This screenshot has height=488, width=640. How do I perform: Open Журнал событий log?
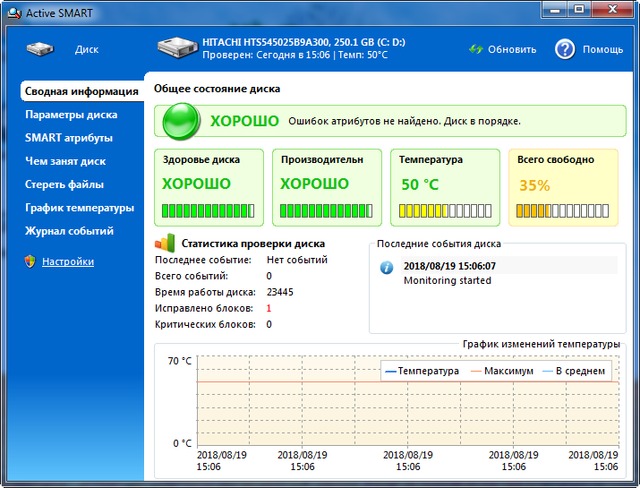[x=69, y=231]
